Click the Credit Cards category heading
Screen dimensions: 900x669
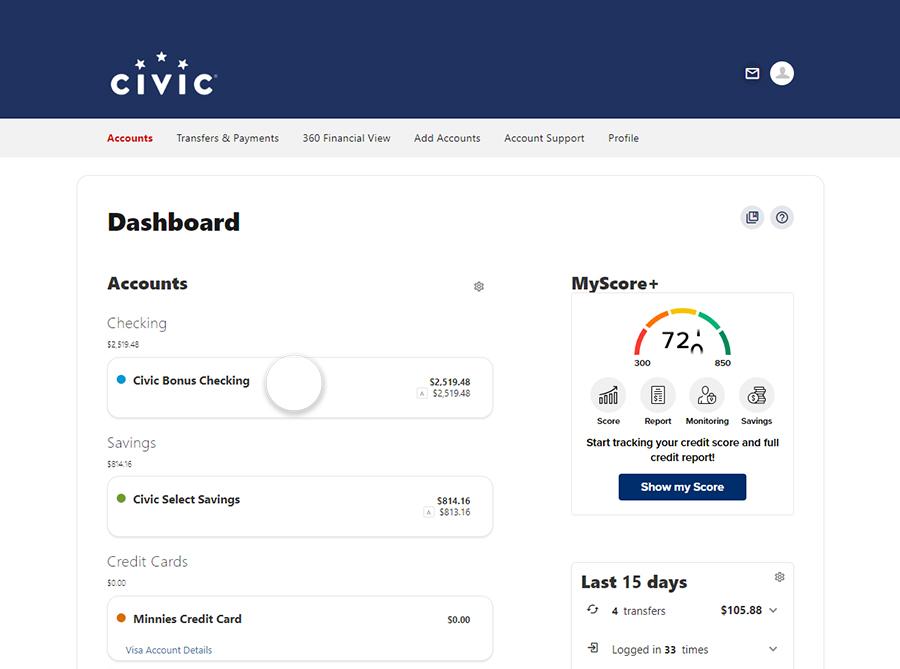[148, 562]
